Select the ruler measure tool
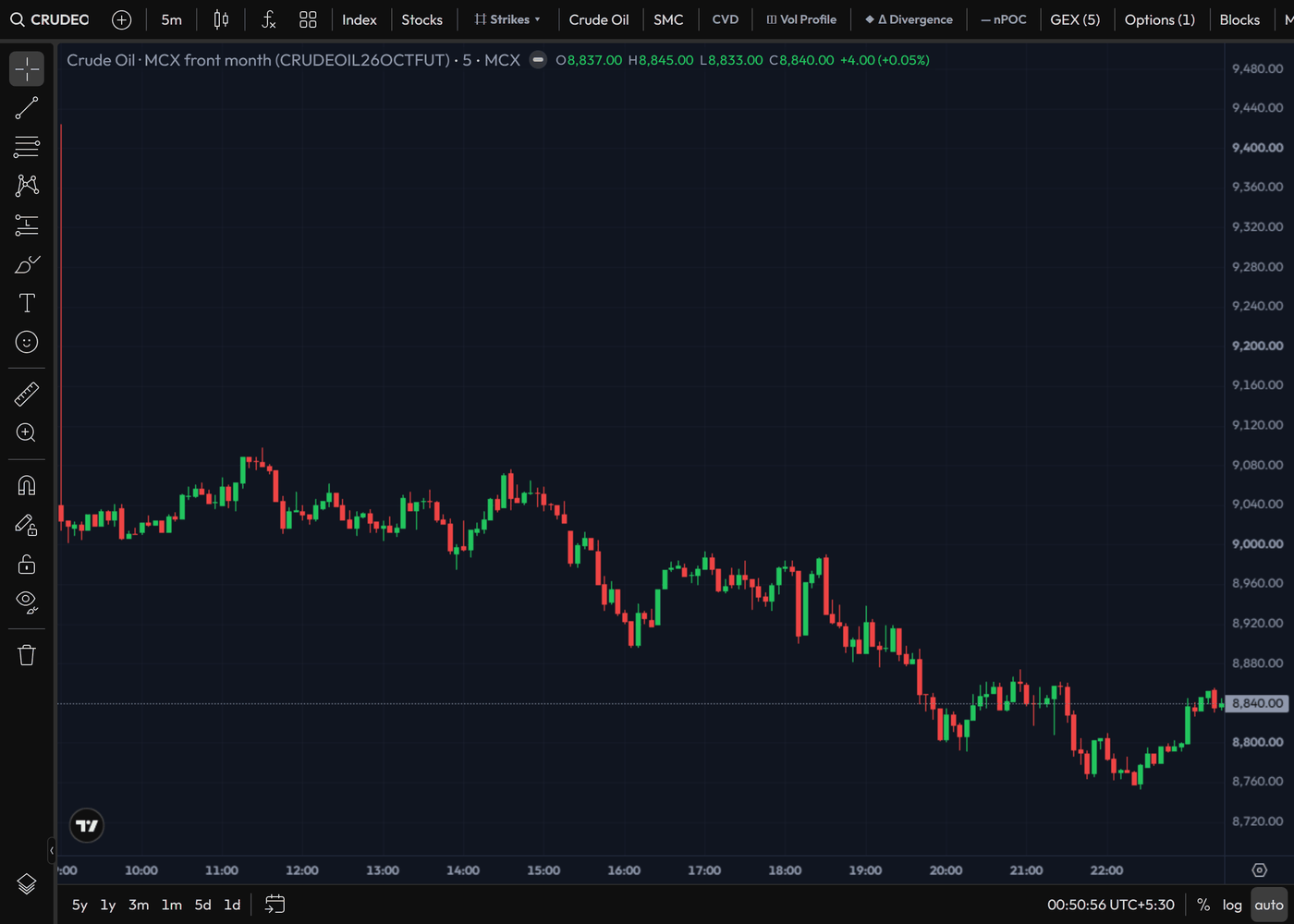Screen dimensions: 1294x924 27,395
